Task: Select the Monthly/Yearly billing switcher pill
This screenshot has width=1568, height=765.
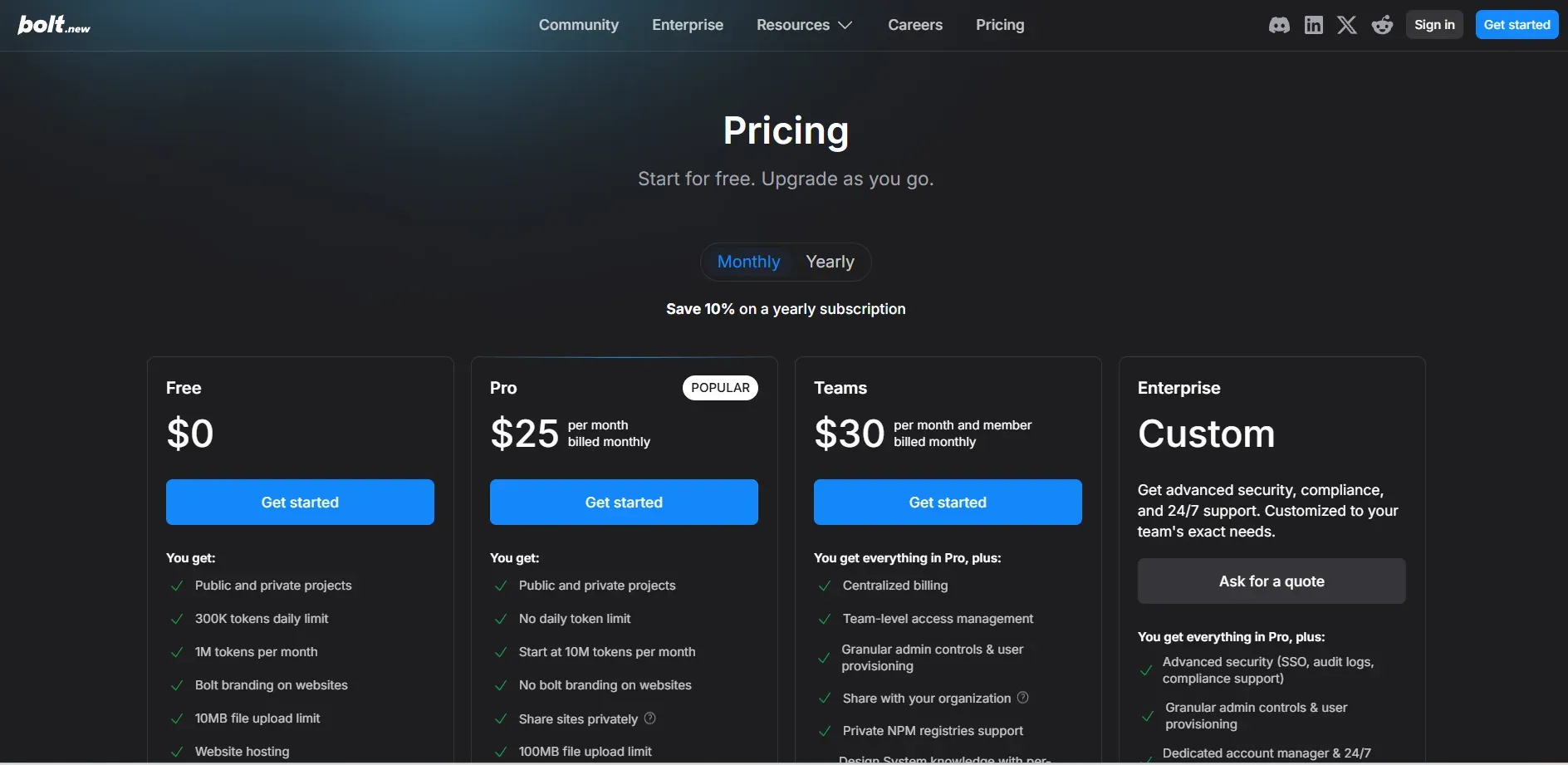Action: click(786, 262)
